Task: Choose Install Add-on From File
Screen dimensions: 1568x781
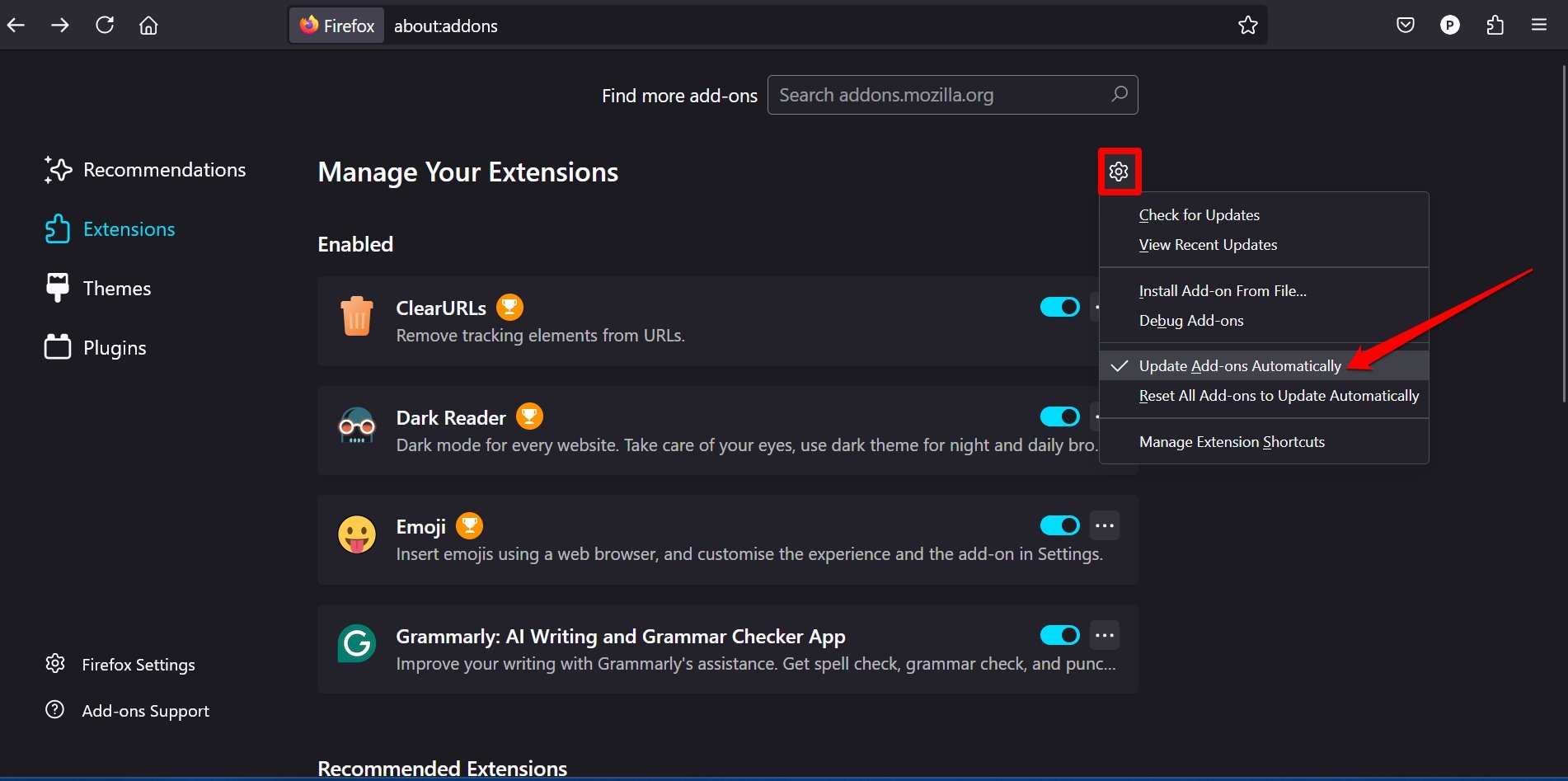Action: click(1222, 291)
